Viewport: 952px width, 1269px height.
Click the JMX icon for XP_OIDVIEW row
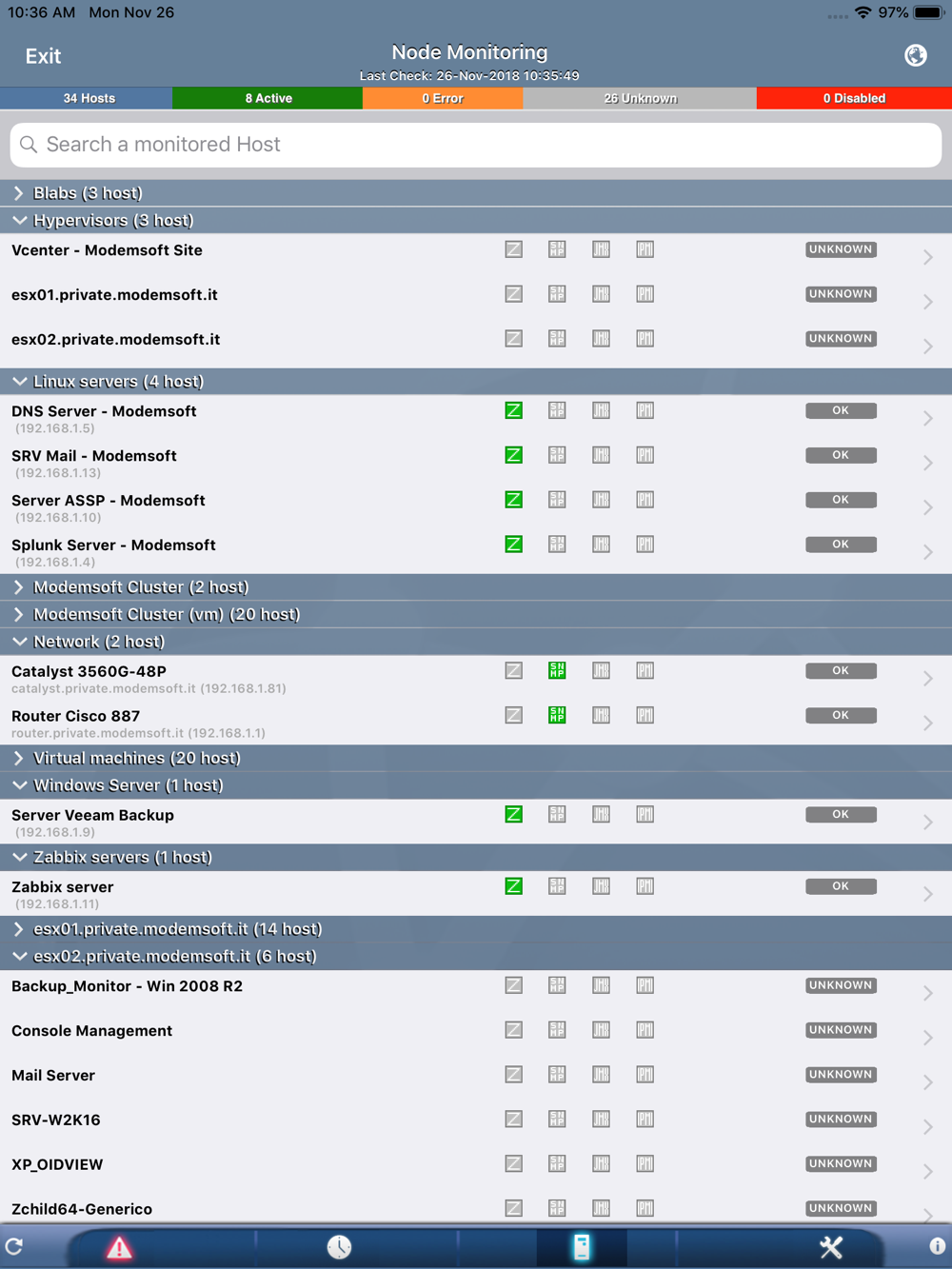coord(601,1164)
